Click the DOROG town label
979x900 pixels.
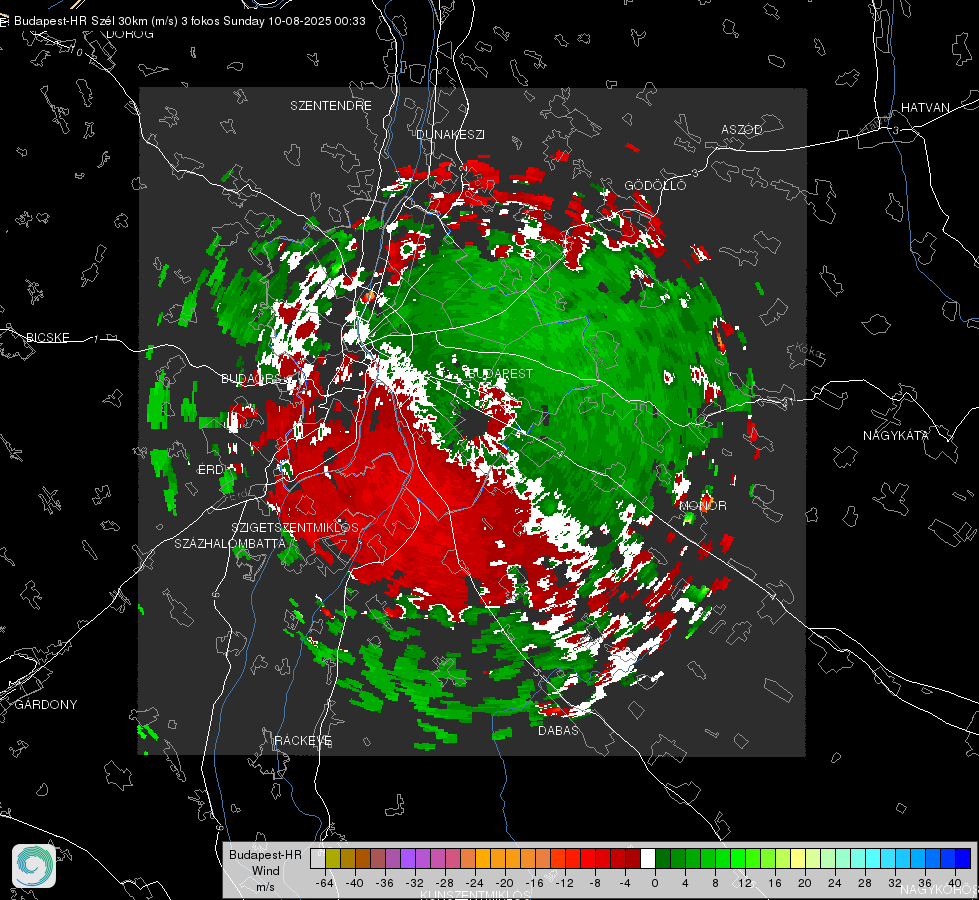(x=130, y=34)
